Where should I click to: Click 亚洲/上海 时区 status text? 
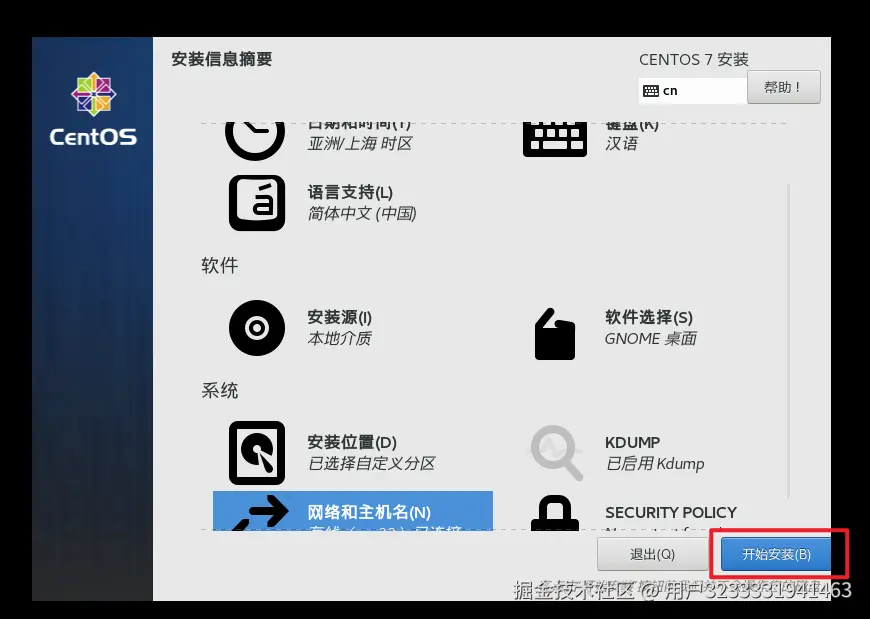pyautogui.click(x=360, y=144)
